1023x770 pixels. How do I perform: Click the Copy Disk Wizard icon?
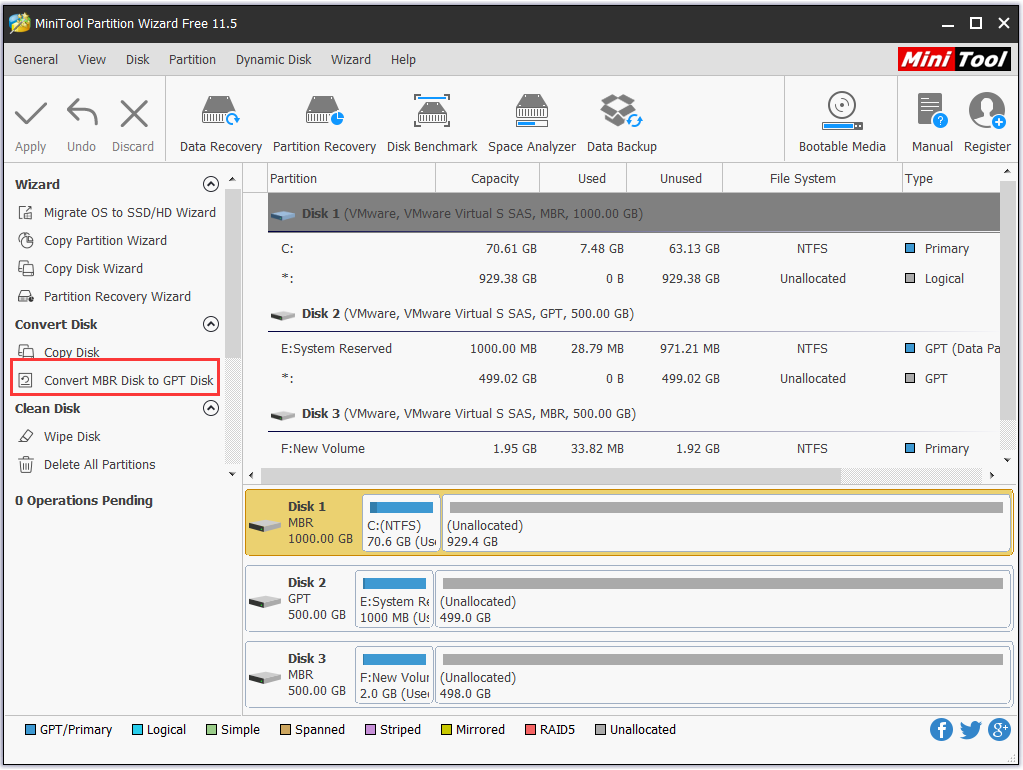pyautogui.click(x=25, y=269)
